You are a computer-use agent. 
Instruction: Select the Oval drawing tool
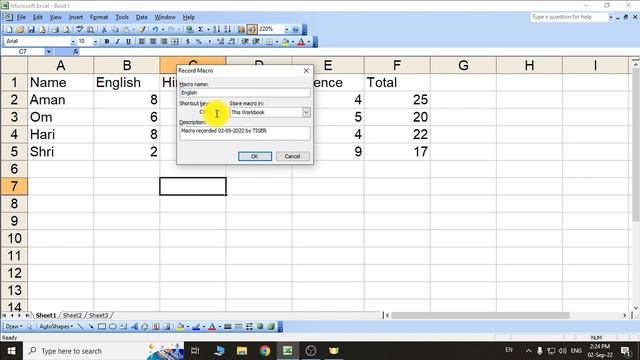[x=113, y=327]
